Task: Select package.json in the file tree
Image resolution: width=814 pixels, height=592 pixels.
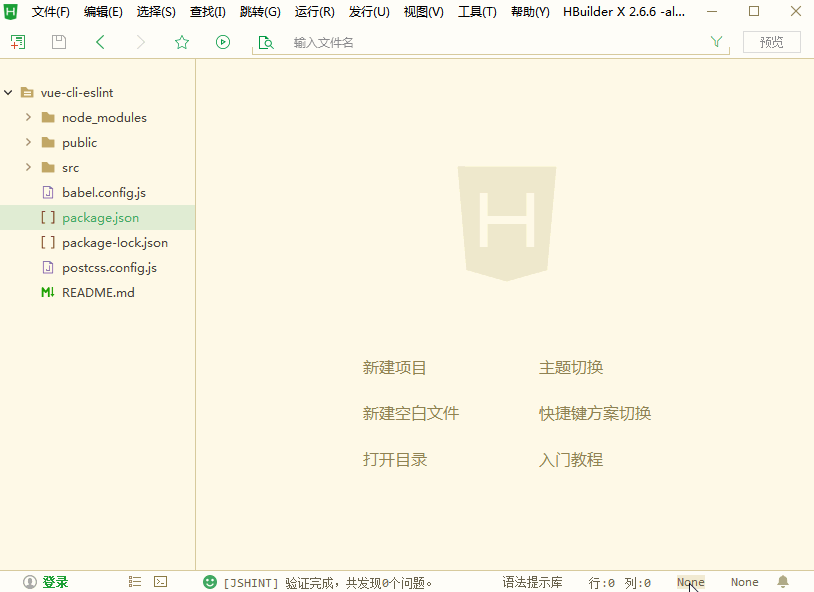Action: pos(98,218)
